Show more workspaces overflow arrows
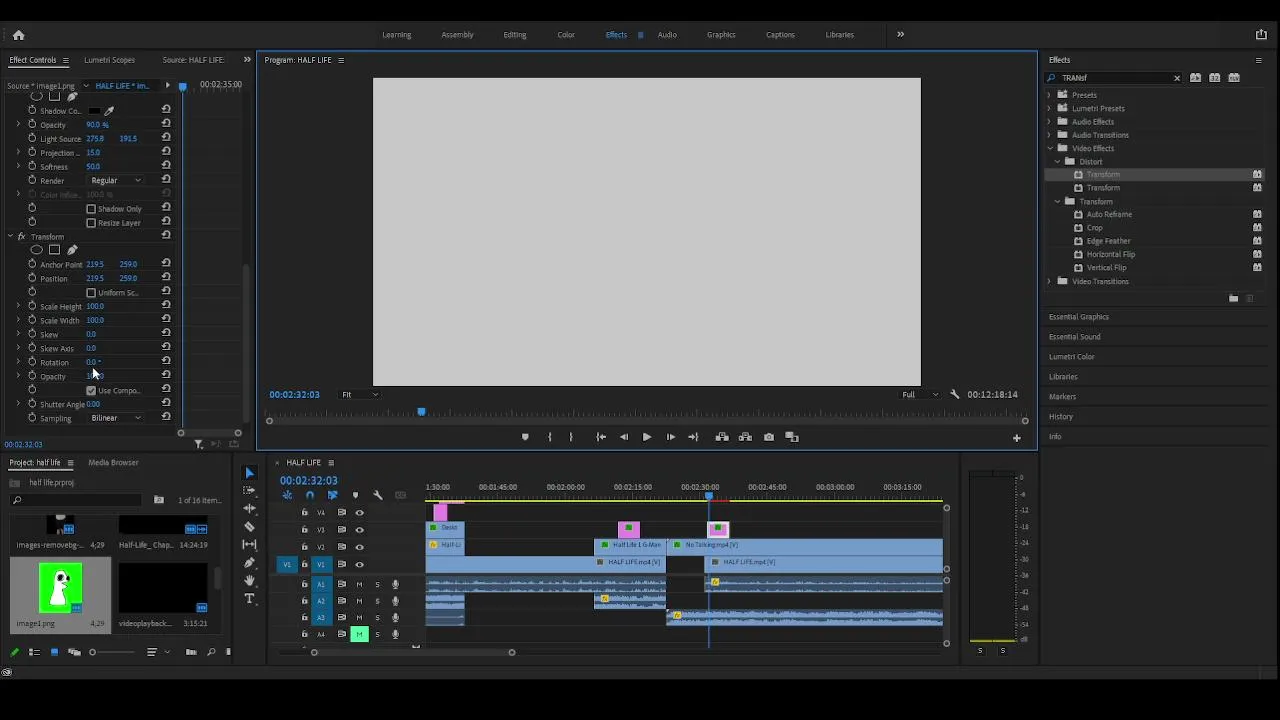Image resolution: width=1280 pixels, height=720 pixels. pos(900,35)
